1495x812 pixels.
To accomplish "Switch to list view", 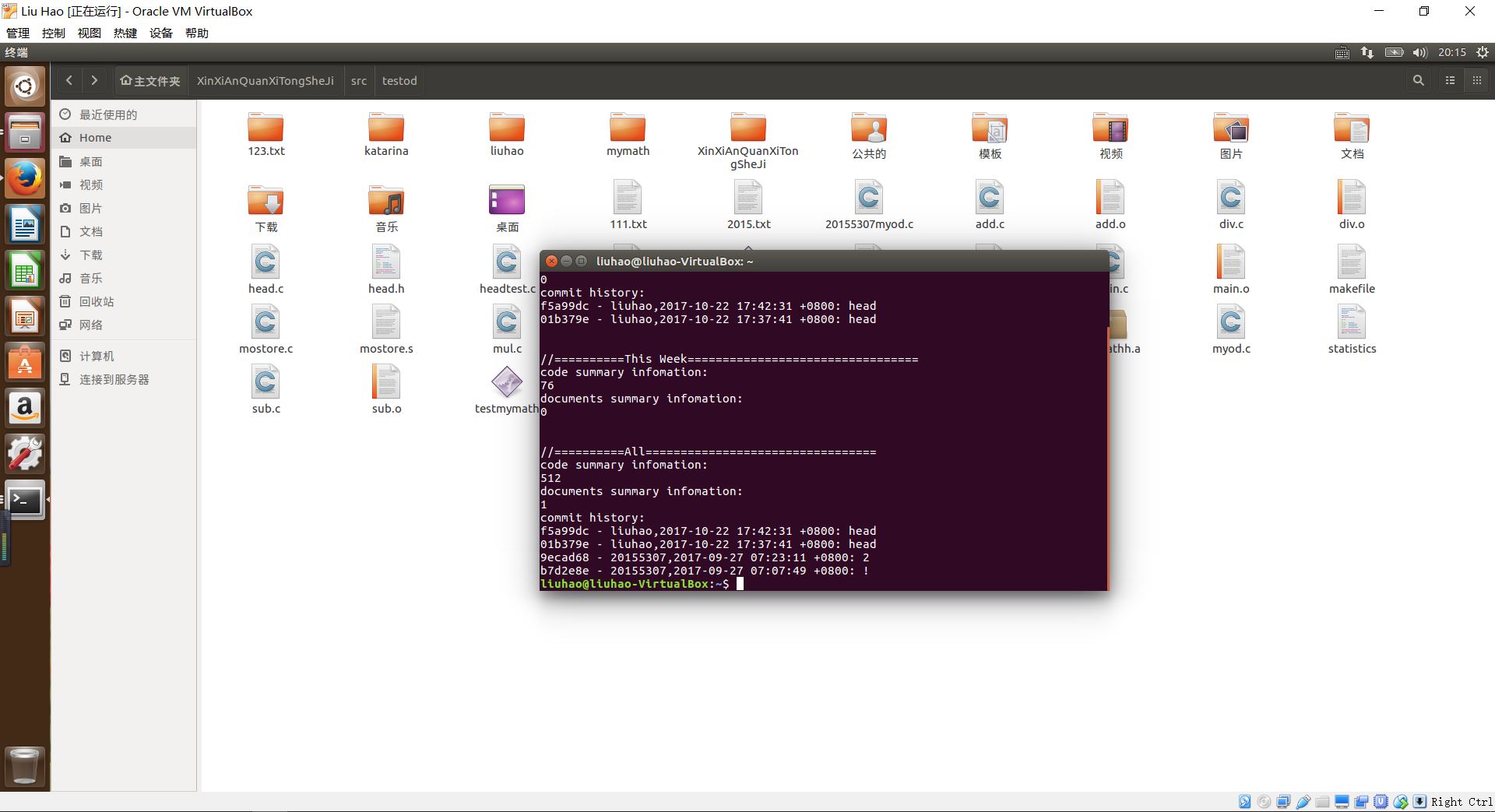I will (1450, 80).
